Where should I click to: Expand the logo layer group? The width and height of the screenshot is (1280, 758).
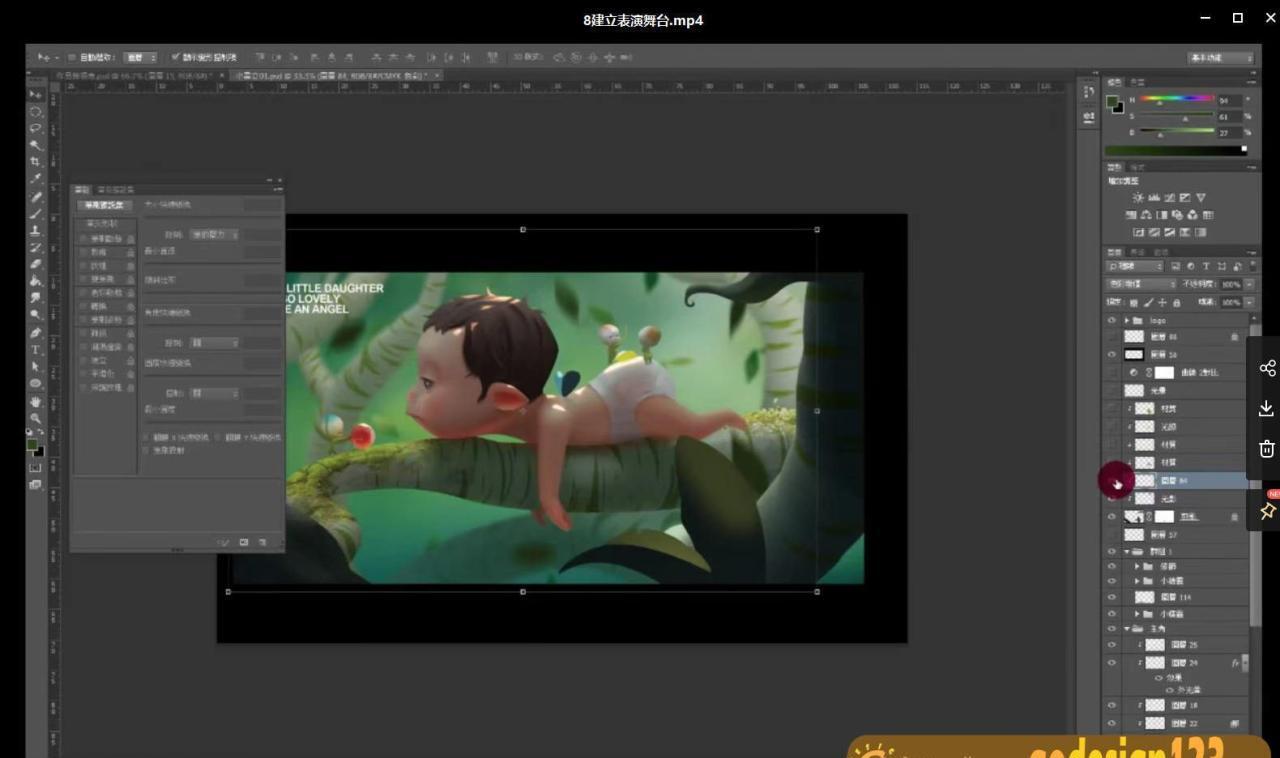pyautogui.click(x=1127, y=320)
